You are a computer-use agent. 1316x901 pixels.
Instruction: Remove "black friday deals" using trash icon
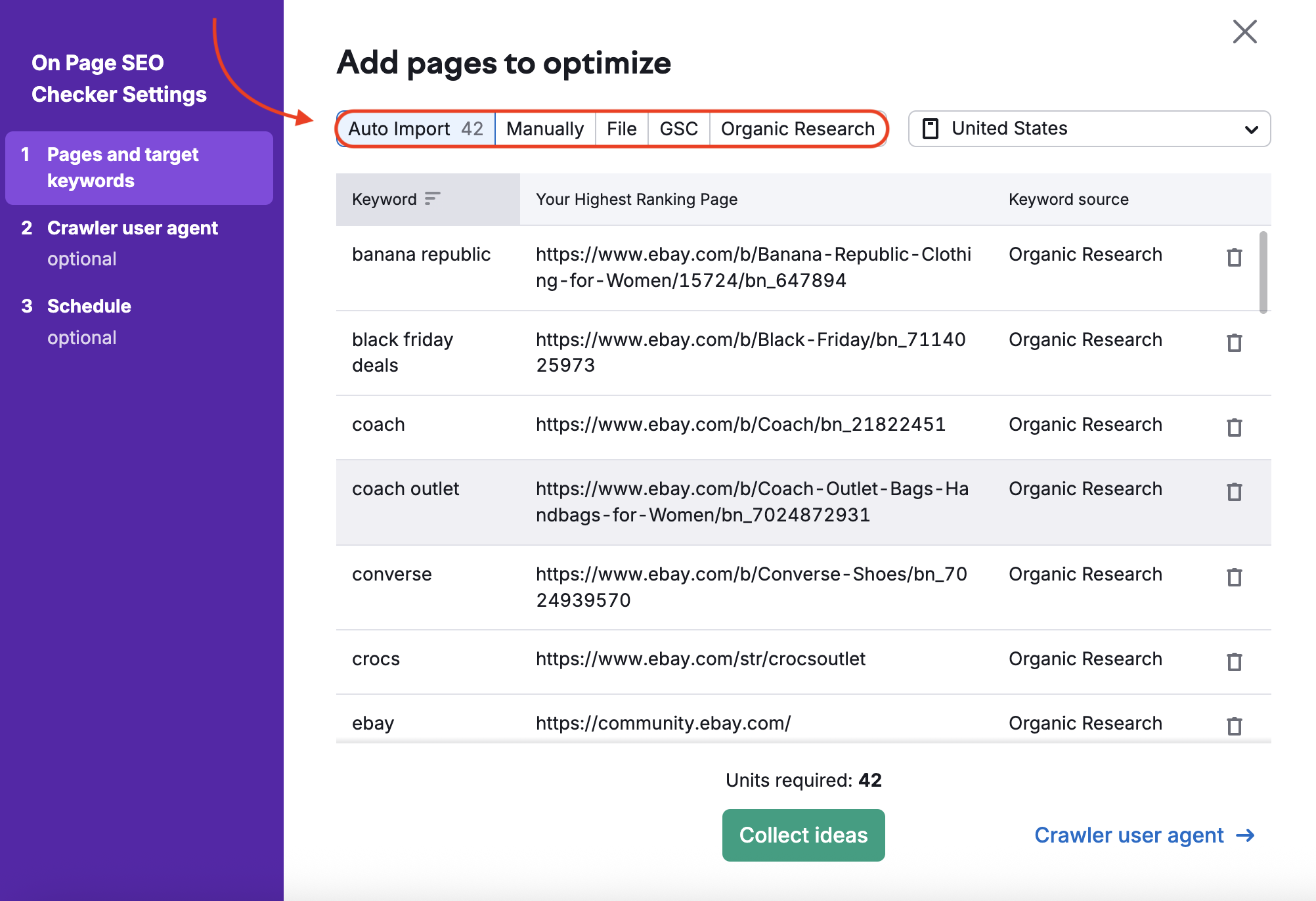point(1235,342)
